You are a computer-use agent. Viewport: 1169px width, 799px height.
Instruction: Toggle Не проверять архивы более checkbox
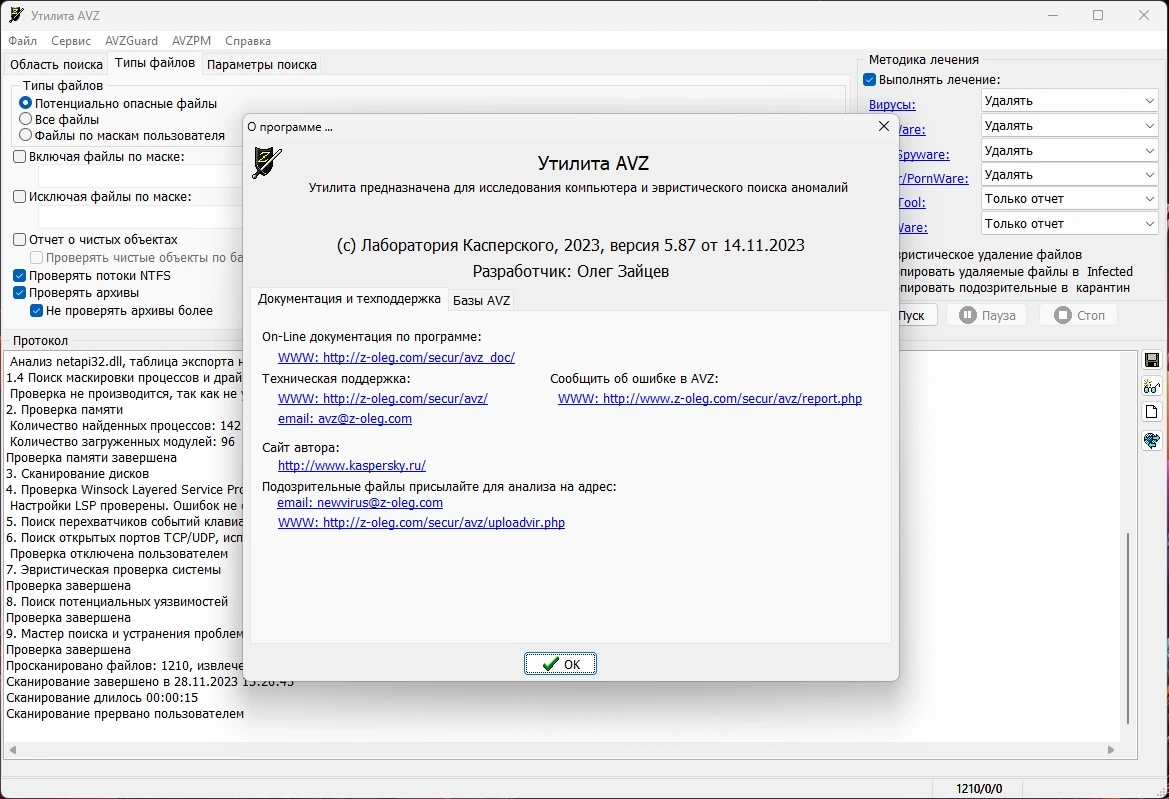click(x=36, y=310)
